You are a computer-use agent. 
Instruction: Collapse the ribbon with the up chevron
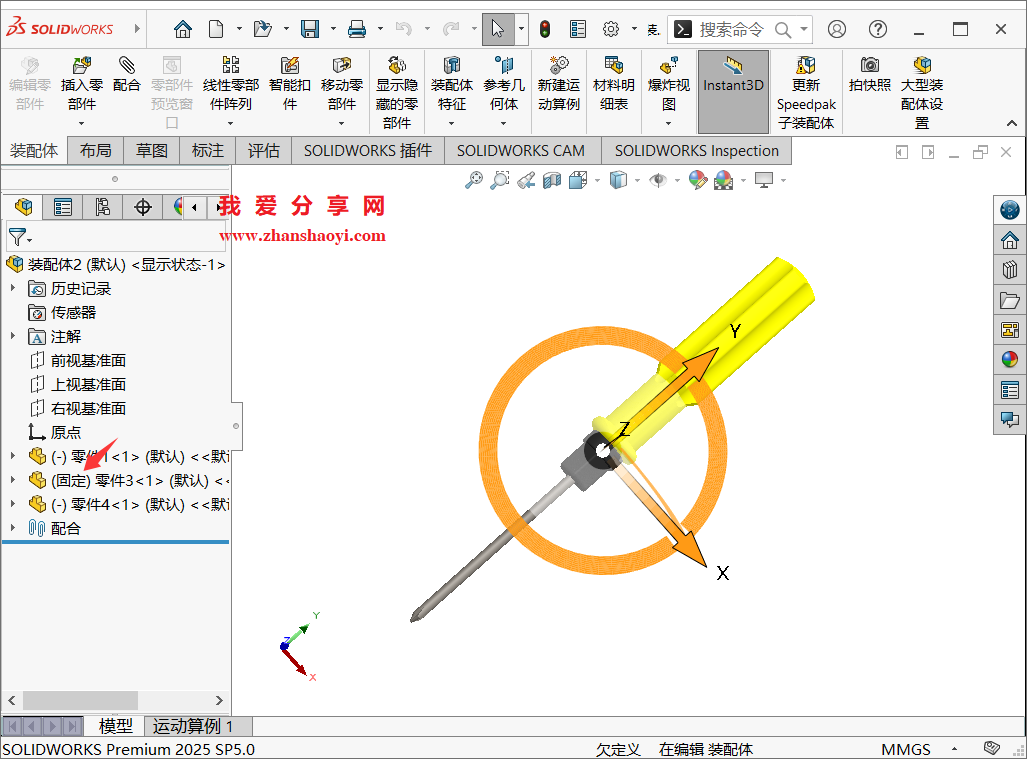(1011, 123)
